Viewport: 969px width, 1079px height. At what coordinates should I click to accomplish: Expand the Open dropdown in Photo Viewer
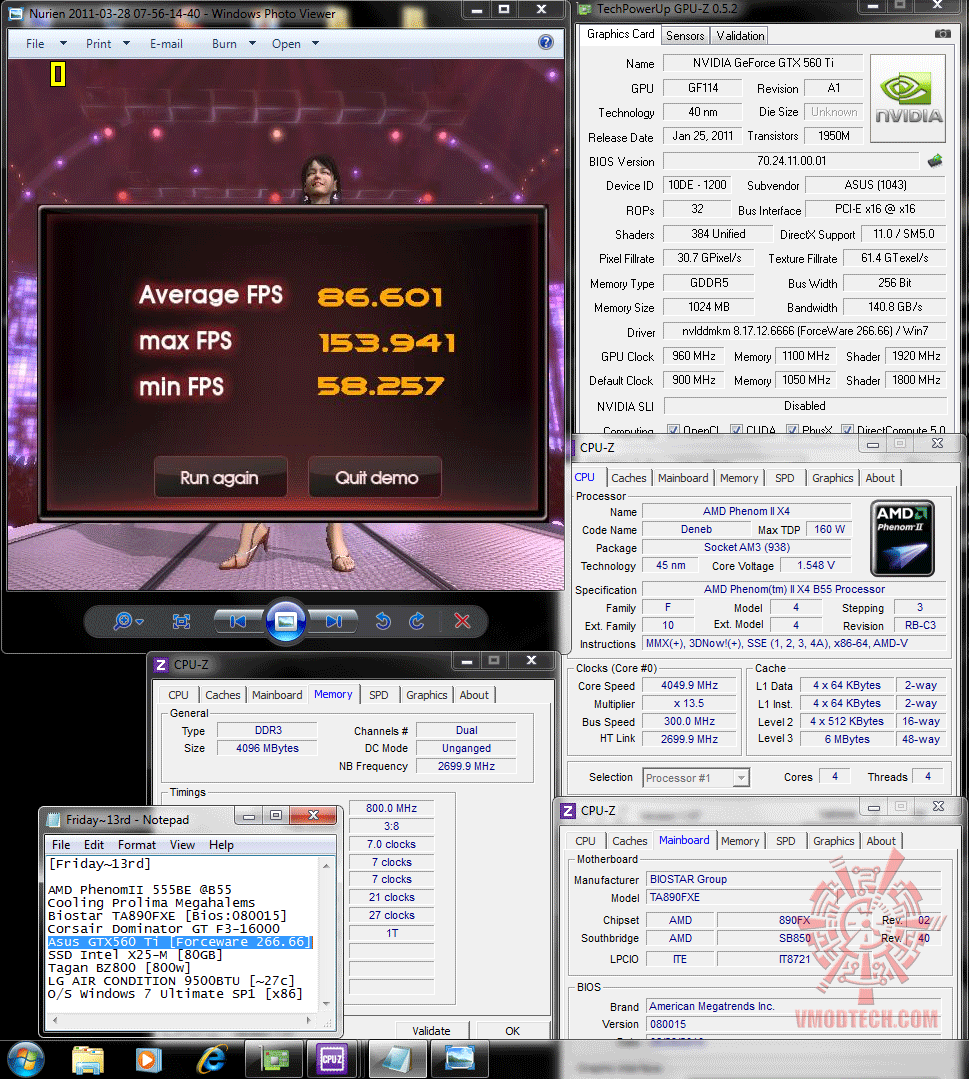click(x=315, y=43)
